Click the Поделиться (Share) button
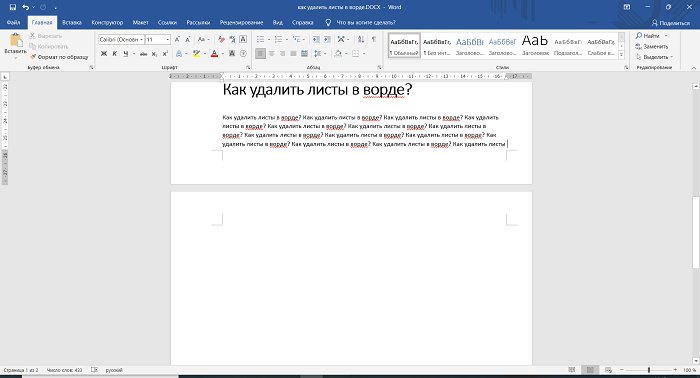700x378 pixels. tap(671, 23)
